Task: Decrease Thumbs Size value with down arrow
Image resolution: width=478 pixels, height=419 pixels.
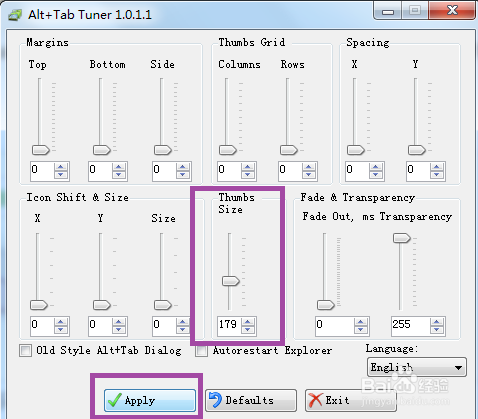Action: pos(248,329)
